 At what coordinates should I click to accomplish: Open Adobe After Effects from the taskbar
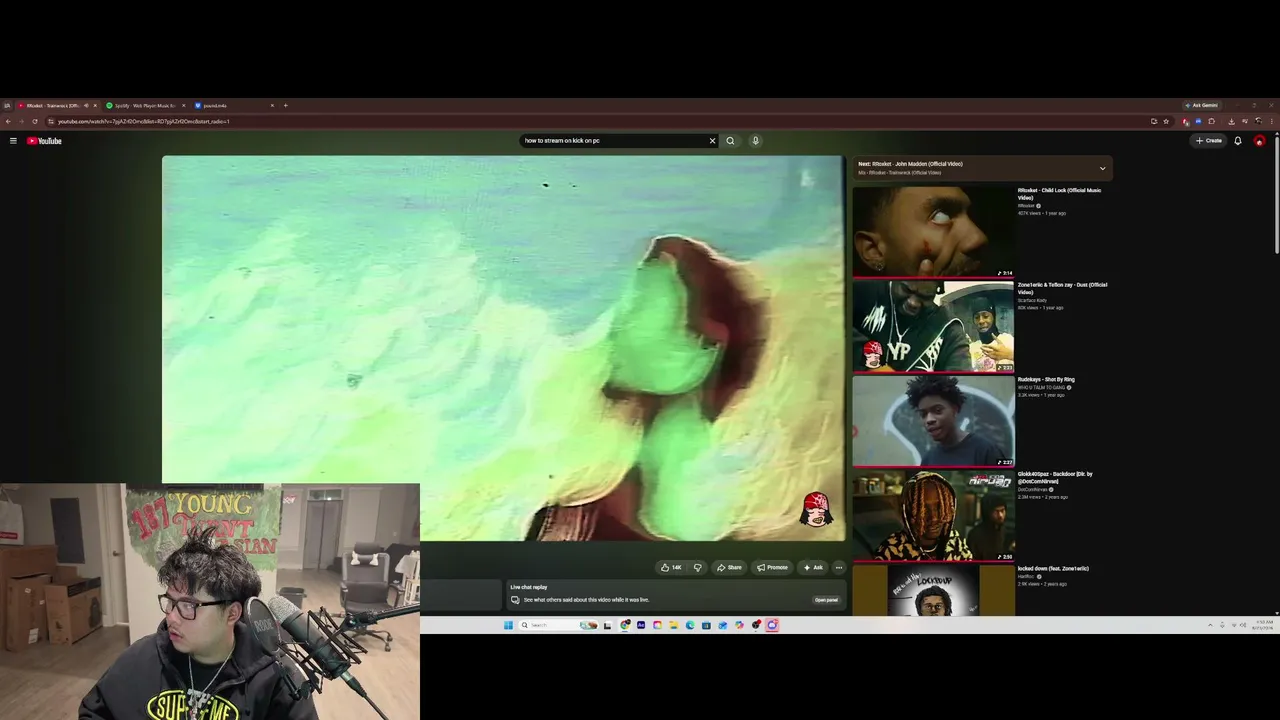pyautogui.click(x=641, y=625)
